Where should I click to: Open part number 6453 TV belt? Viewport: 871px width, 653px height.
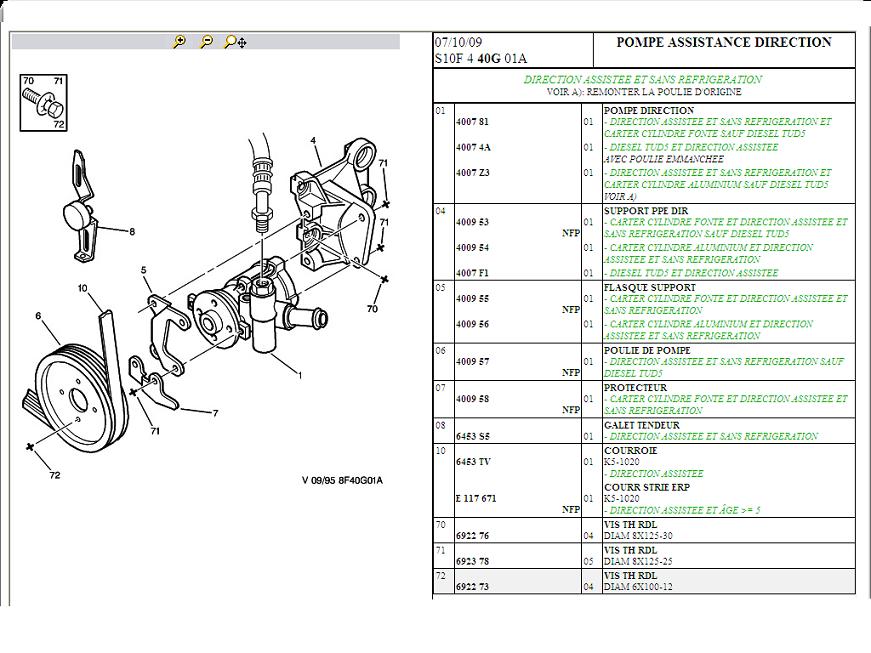click(x=472, y=462)
